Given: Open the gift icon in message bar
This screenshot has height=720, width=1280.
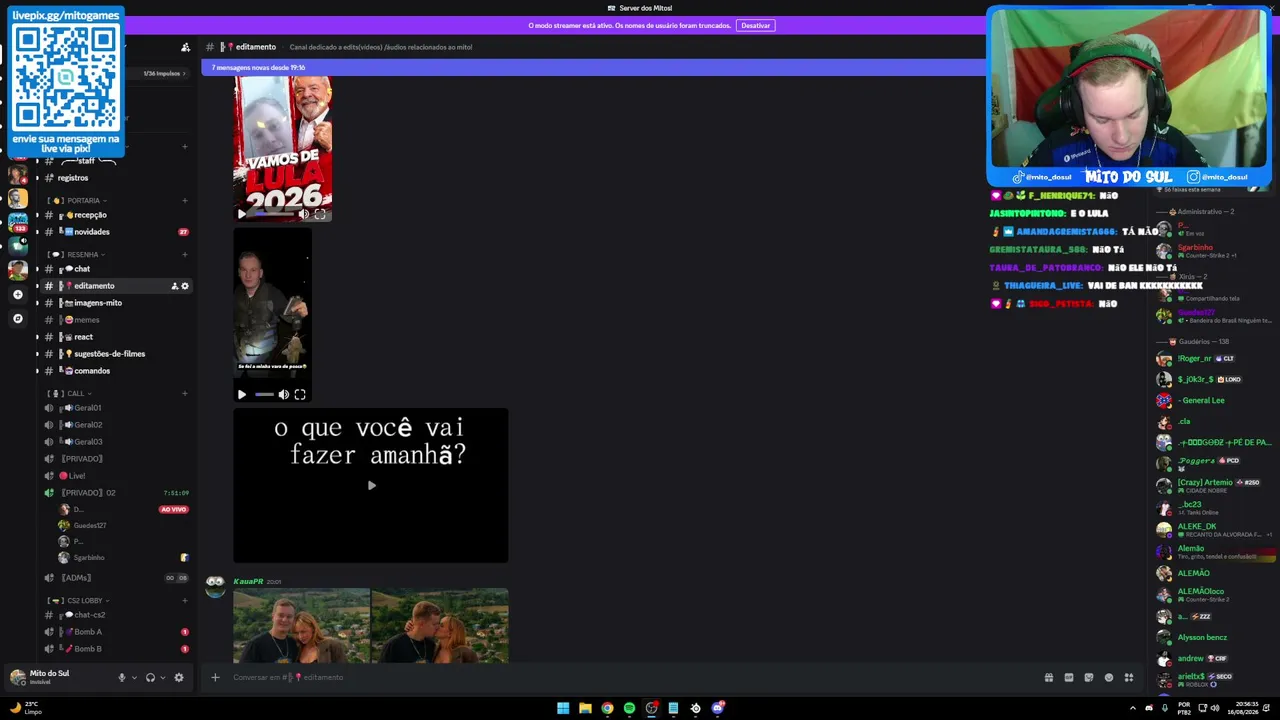Looking at the screenshot, I should point(1048,677).
